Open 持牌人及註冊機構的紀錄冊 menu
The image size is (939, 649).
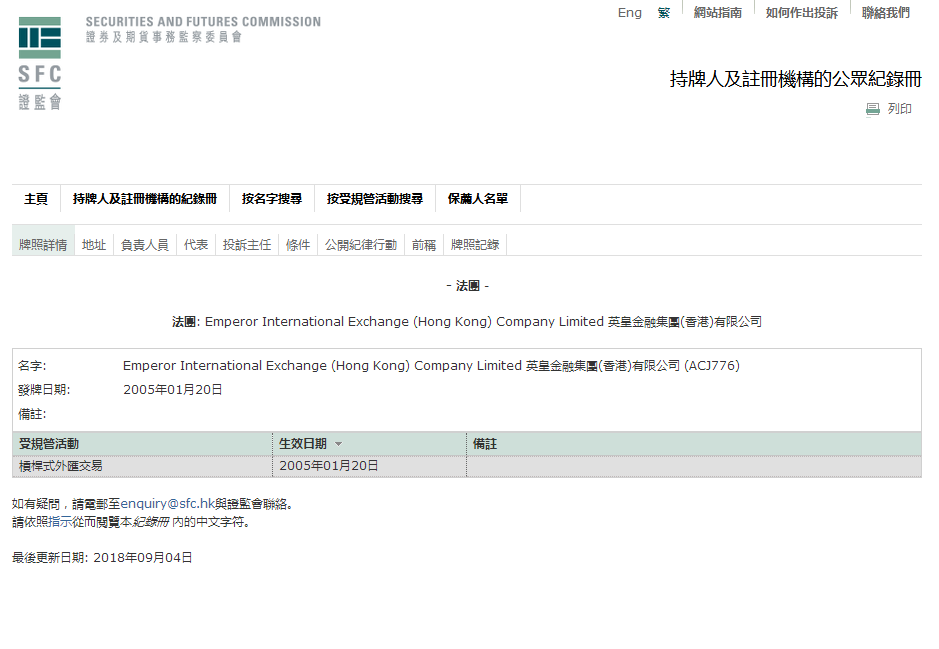(x=145, y=199)
